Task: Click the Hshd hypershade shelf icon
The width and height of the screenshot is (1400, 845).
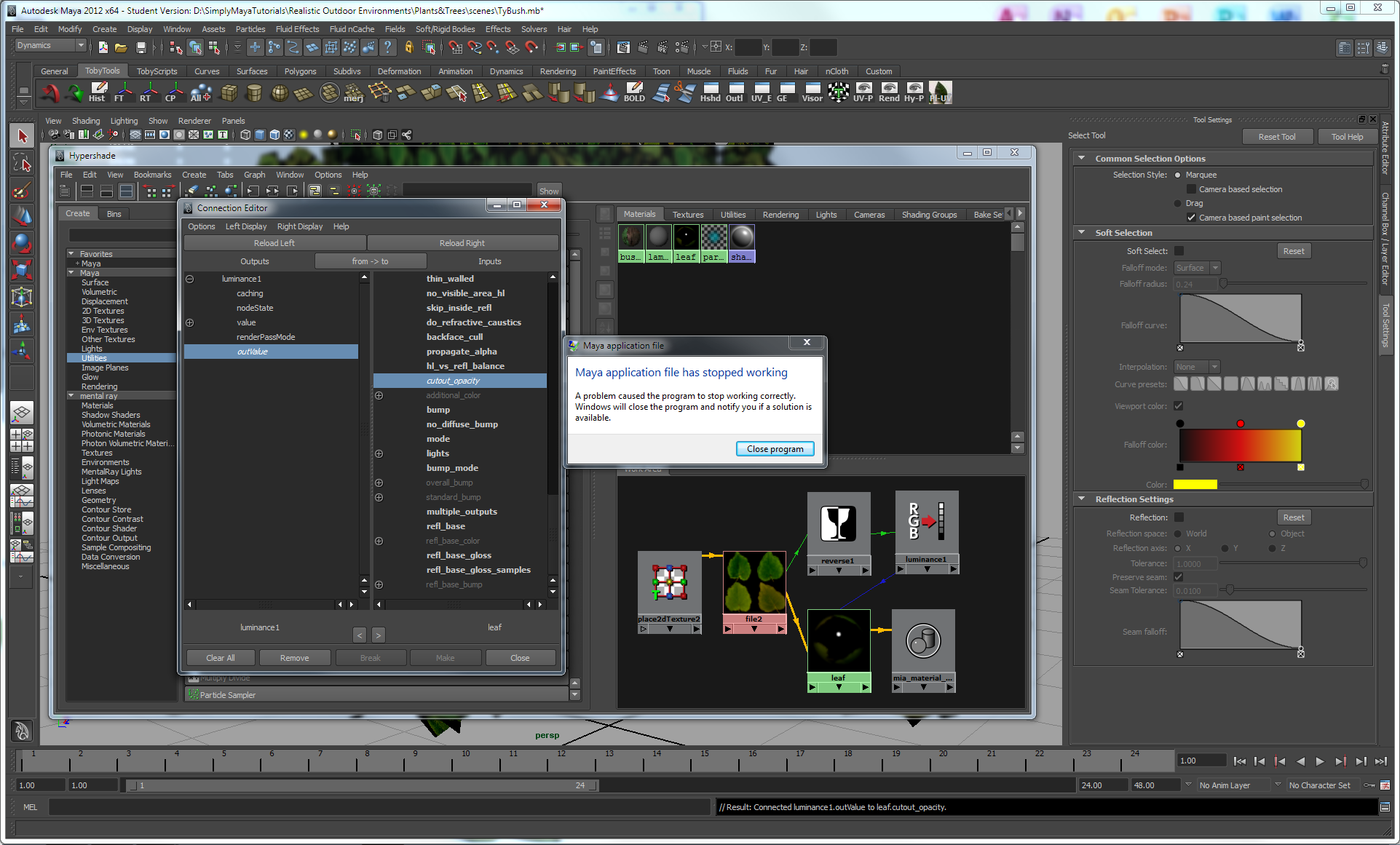Action: click(x=710, y=92)
